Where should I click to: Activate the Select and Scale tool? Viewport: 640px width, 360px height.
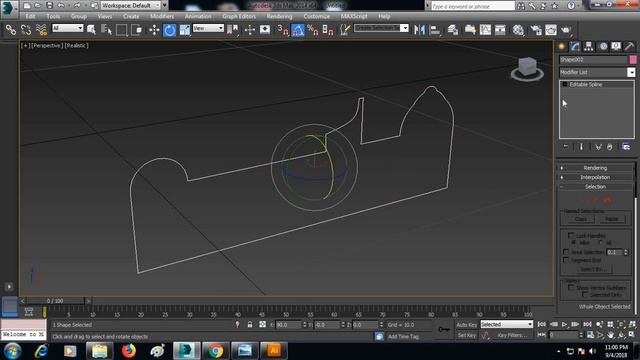(185, 30)
